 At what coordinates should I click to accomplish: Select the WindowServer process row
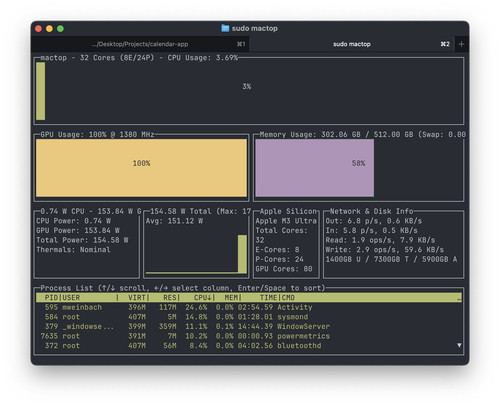point(249,326)
